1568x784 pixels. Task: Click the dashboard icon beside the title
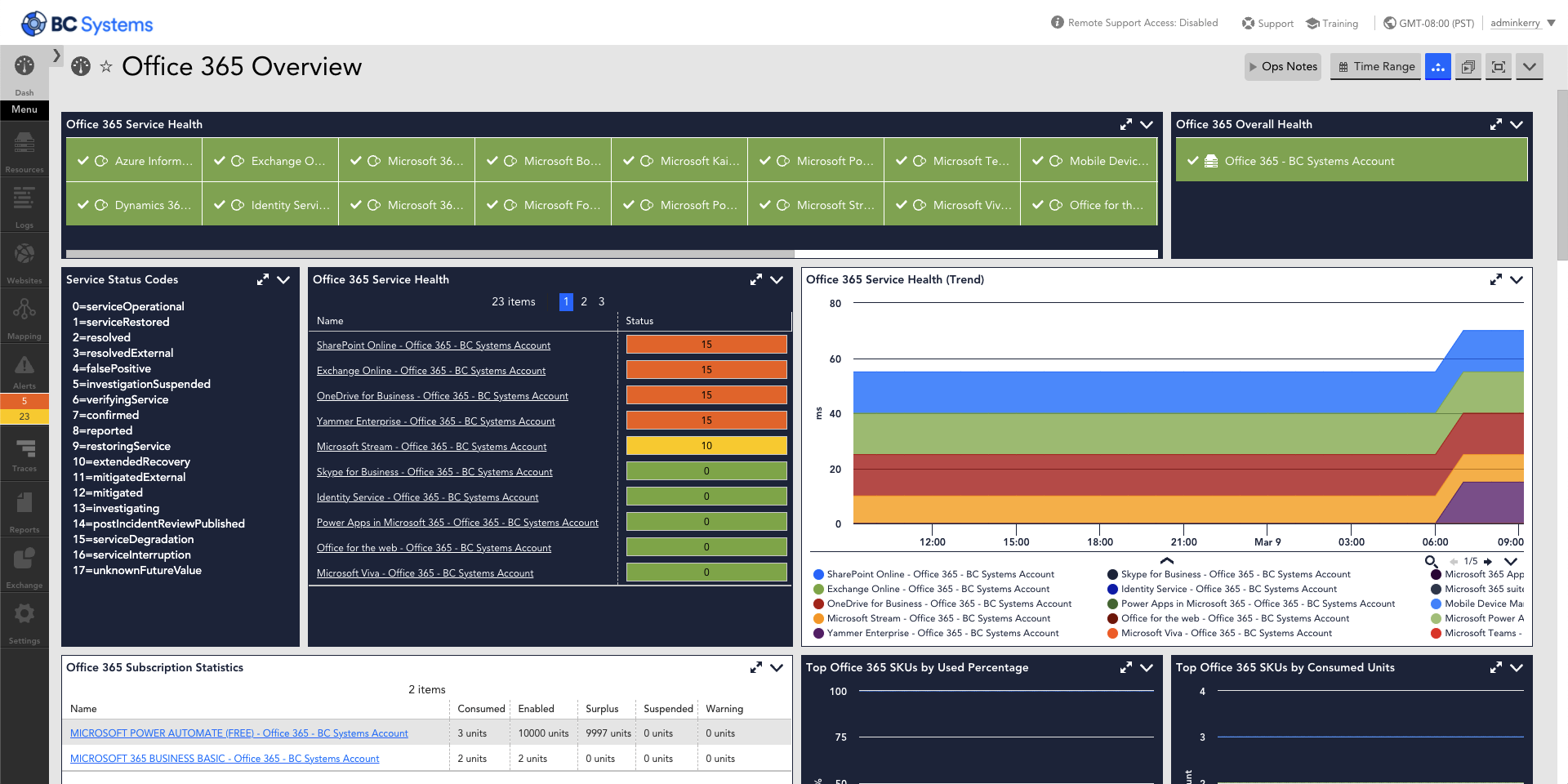(81, 66)
